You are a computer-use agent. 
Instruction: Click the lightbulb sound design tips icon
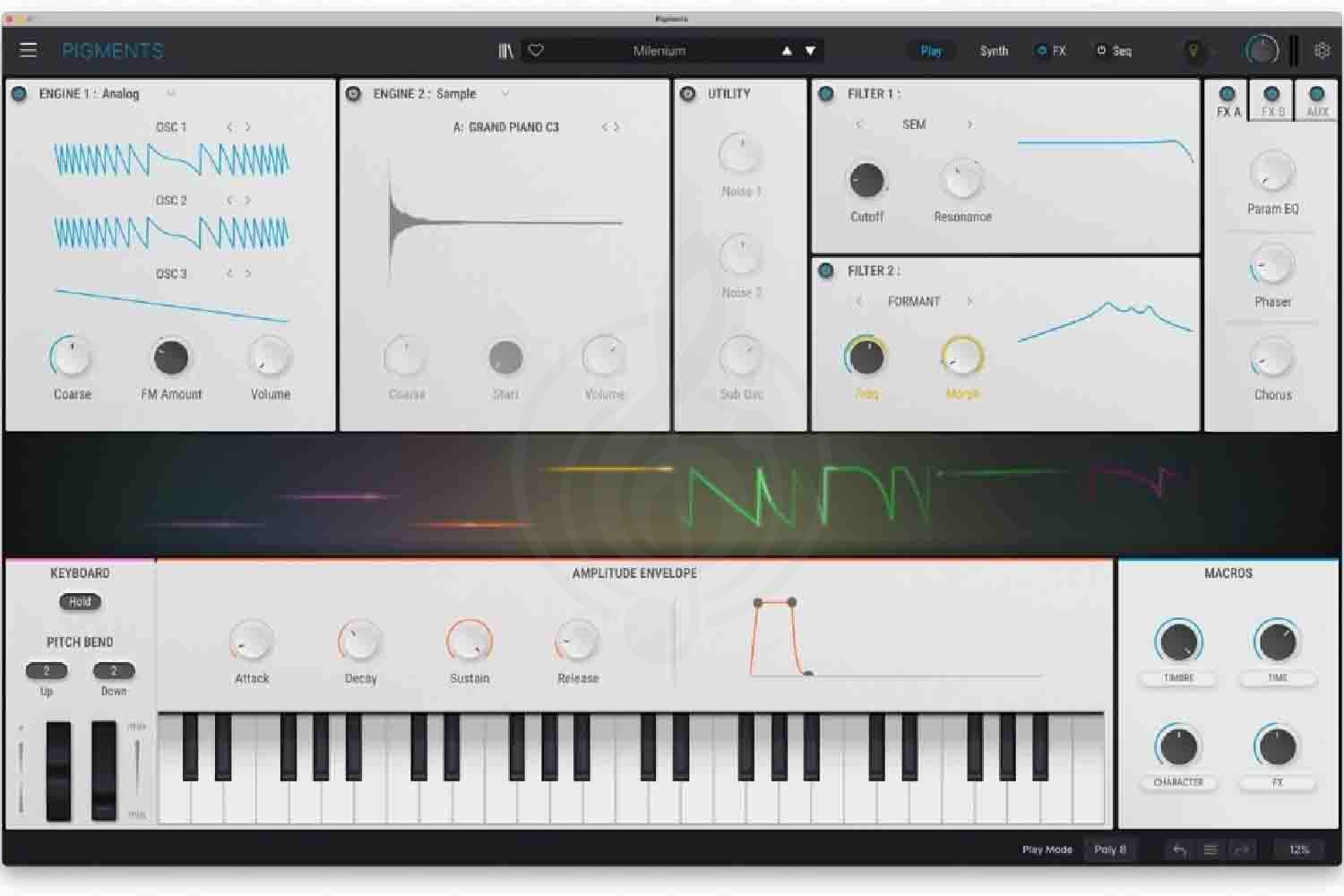coord(1193,51)
